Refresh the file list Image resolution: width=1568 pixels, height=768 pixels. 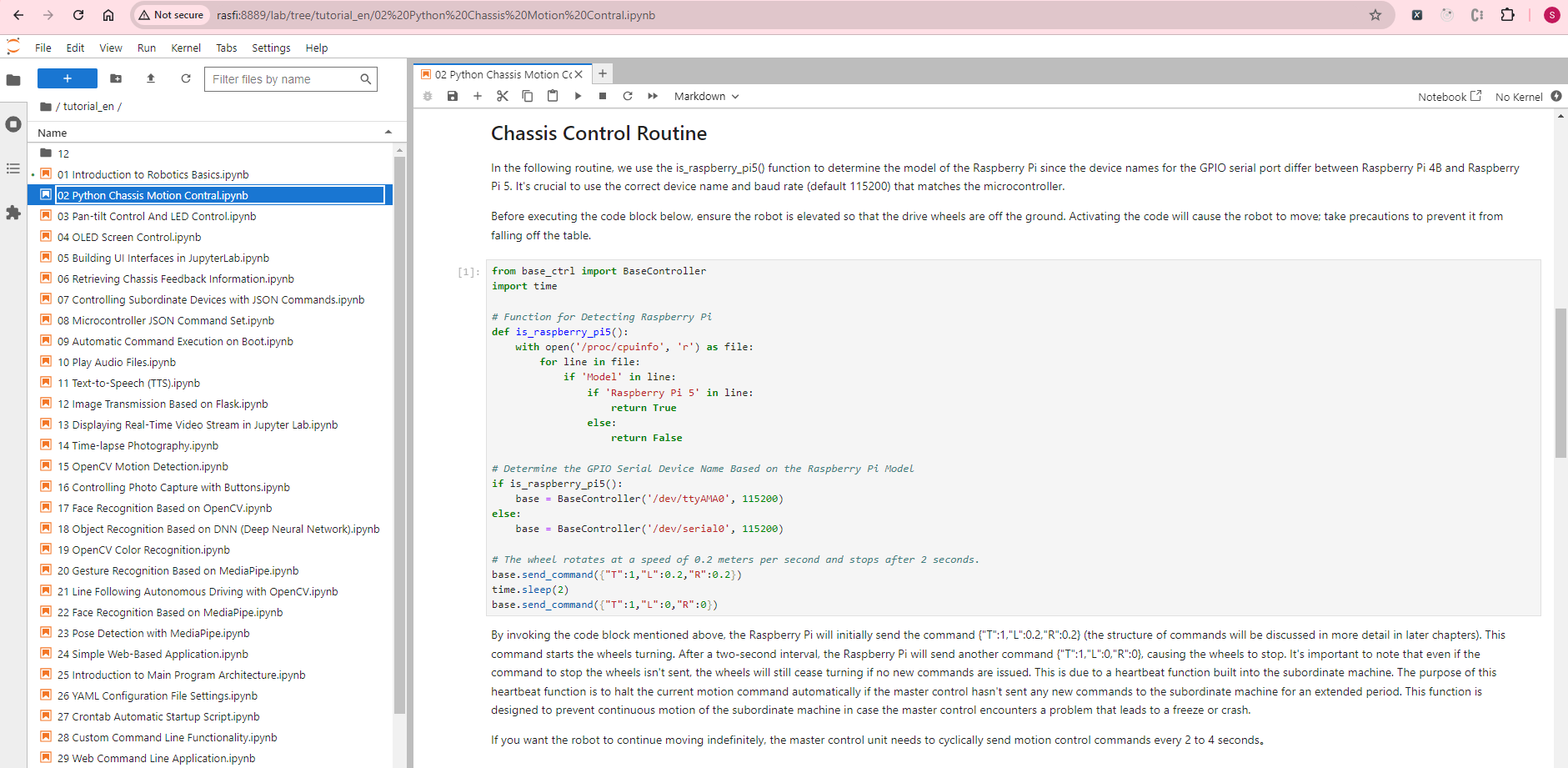(x=186, y=78)
